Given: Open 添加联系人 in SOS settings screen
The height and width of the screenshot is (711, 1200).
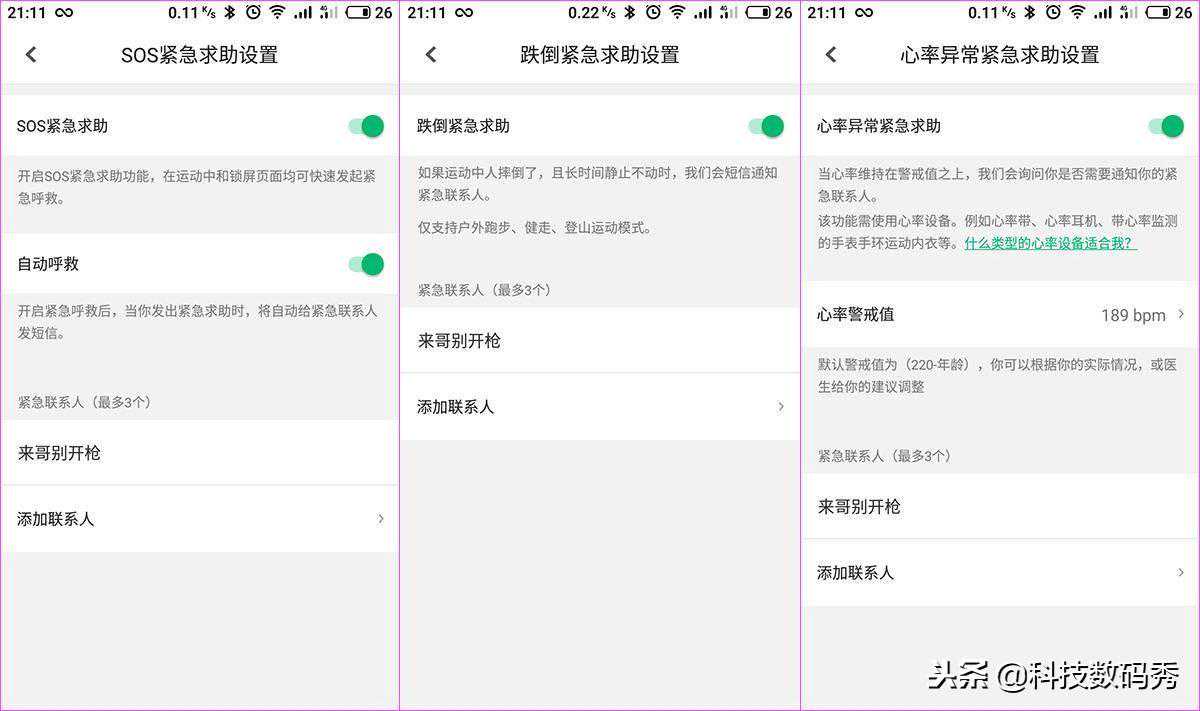Looking at the screenshot, I should pyautogui.click(x=200, y=519).
